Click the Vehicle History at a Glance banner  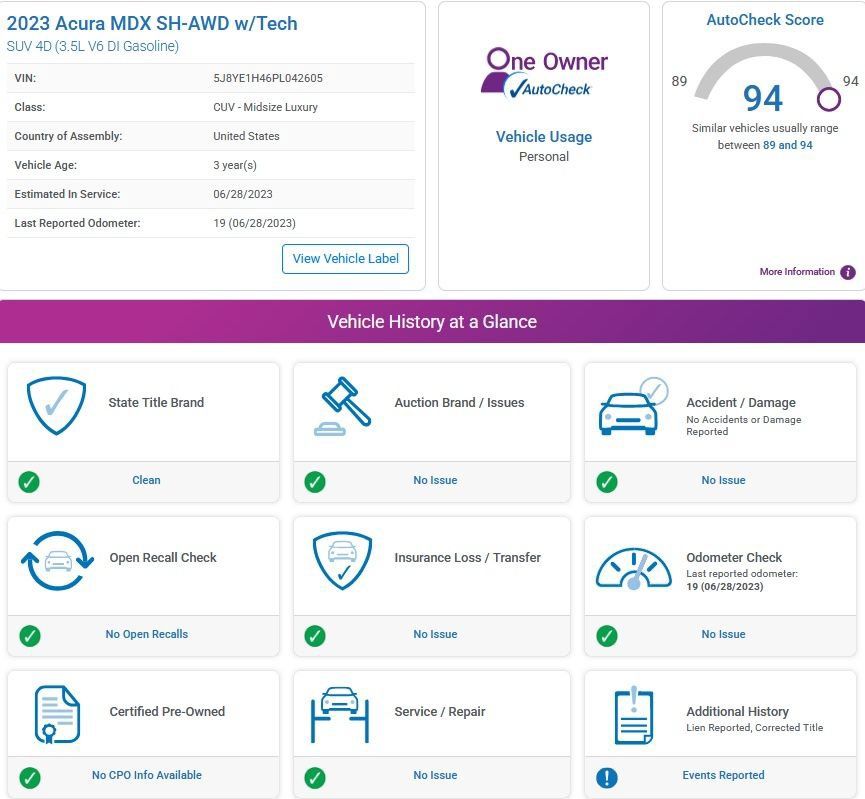click(432, 322)
